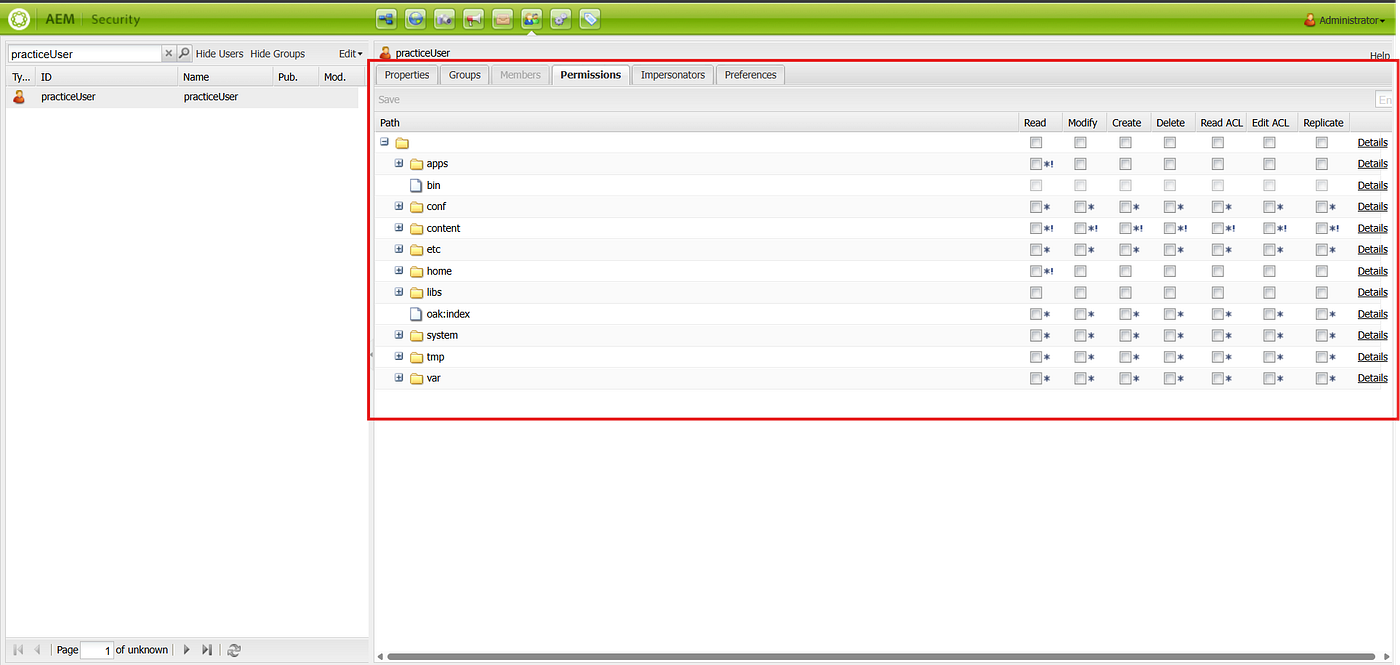Switch to the Groups tab
The height and width of the screenshot is (665, 1400).
click(465, 75)
